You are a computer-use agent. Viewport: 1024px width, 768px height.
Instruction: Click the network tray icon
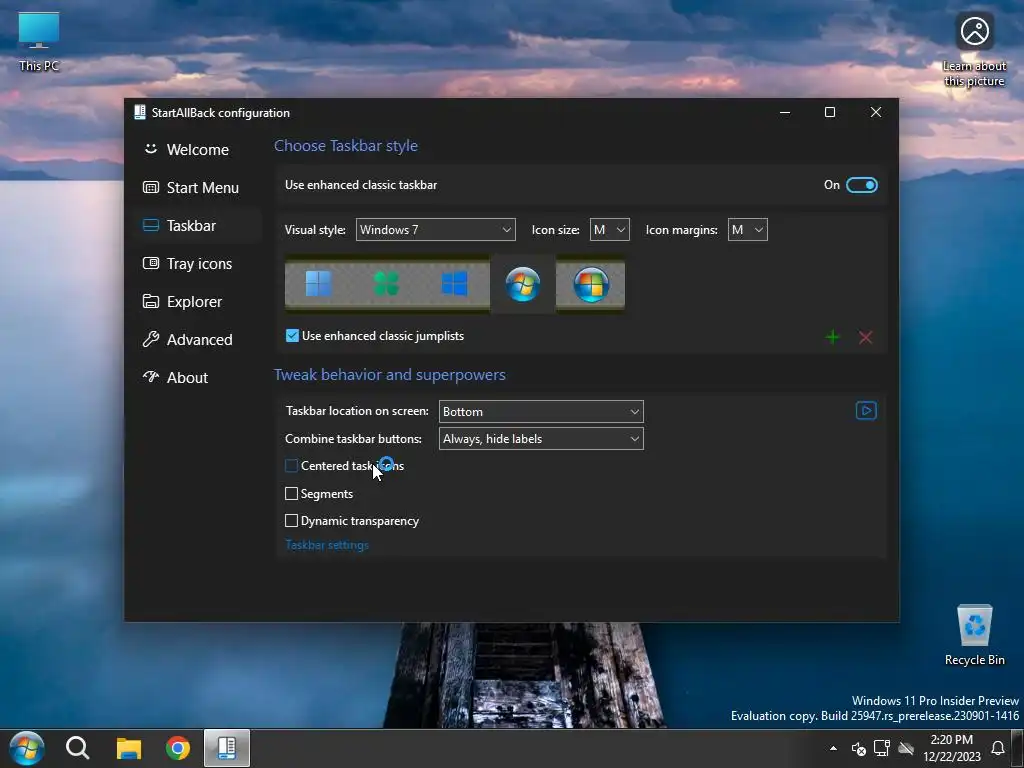coord(882,748)
